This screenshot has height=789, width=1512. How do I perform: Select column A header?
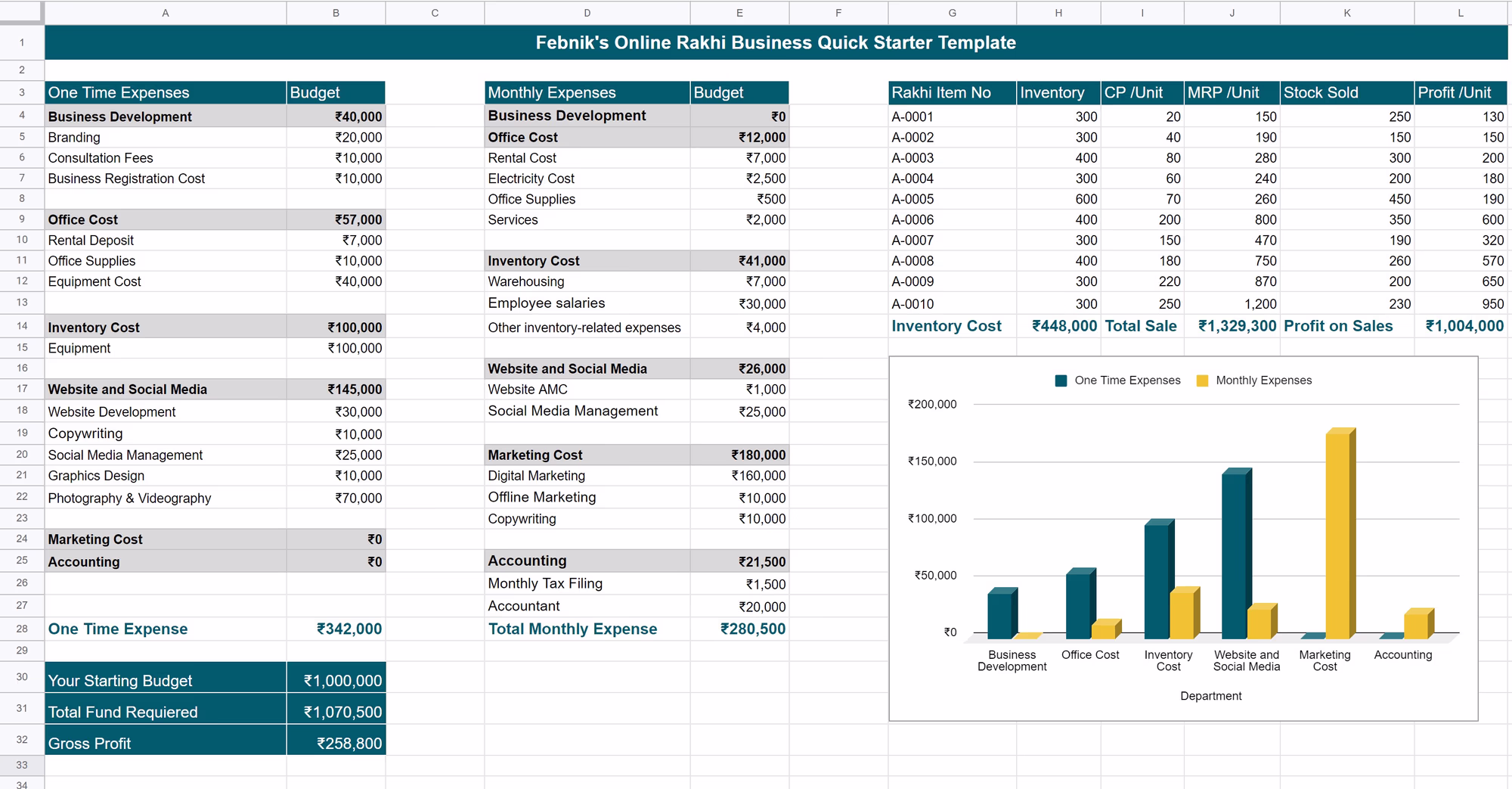[165, 13]
